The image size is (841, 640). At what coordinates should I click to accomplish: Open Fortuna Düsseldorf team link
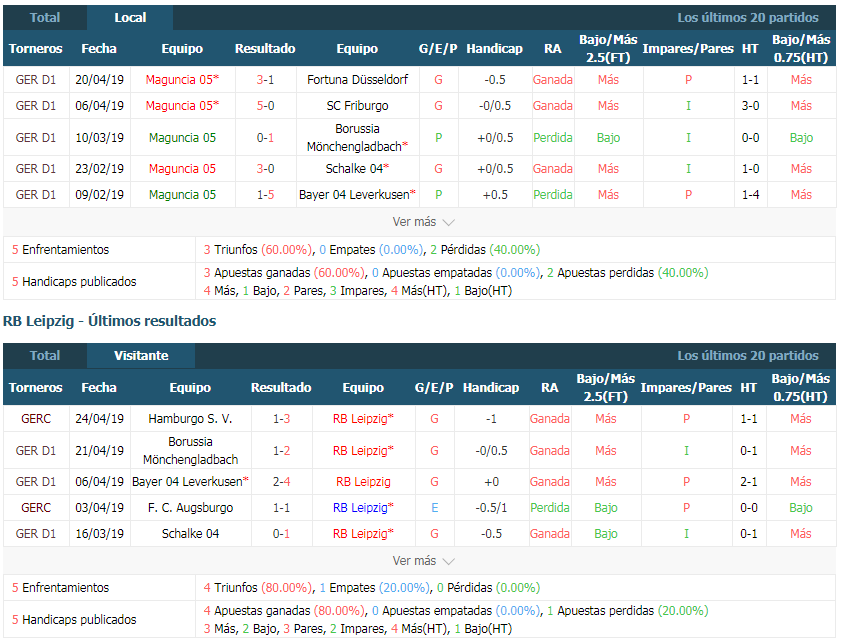(357, 80)
